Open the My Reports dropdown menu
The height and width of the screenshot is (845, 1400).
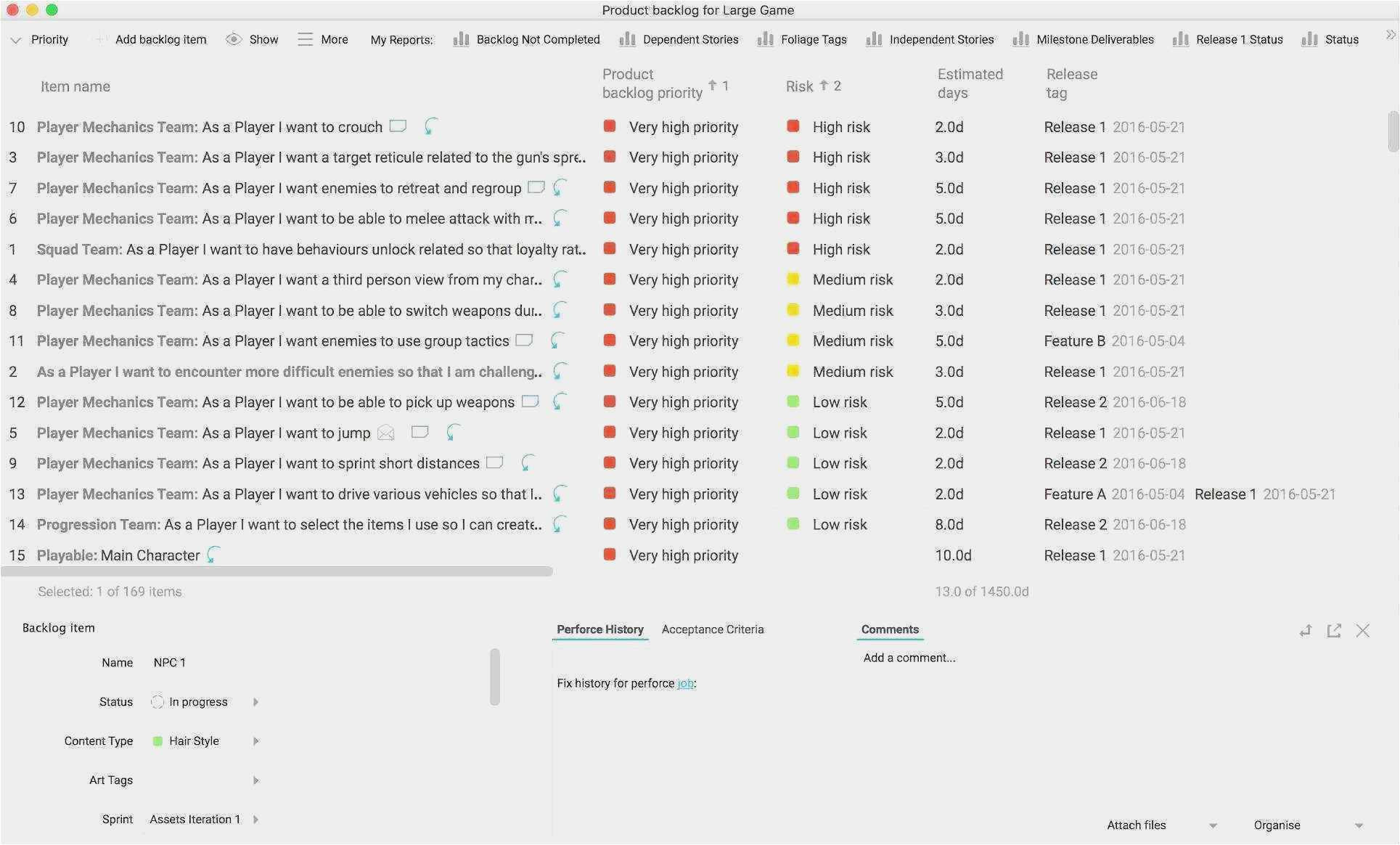(400, 38)
